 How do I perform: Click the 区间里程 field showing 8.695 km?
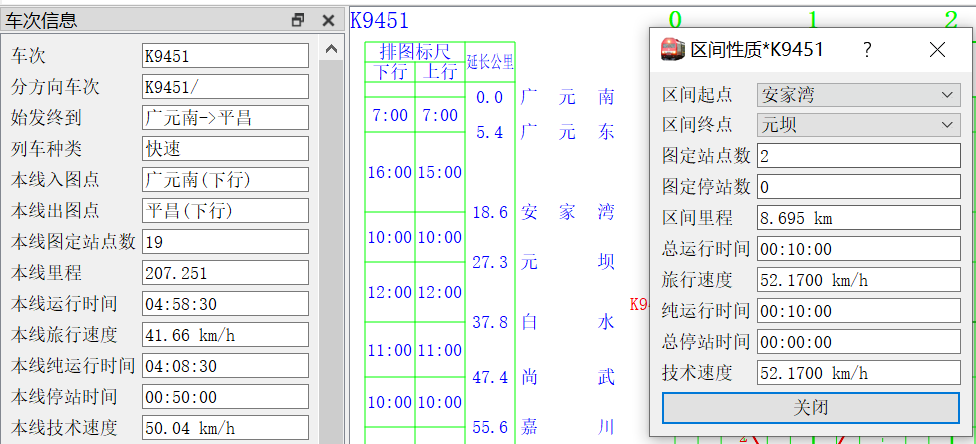click(859, 218)
